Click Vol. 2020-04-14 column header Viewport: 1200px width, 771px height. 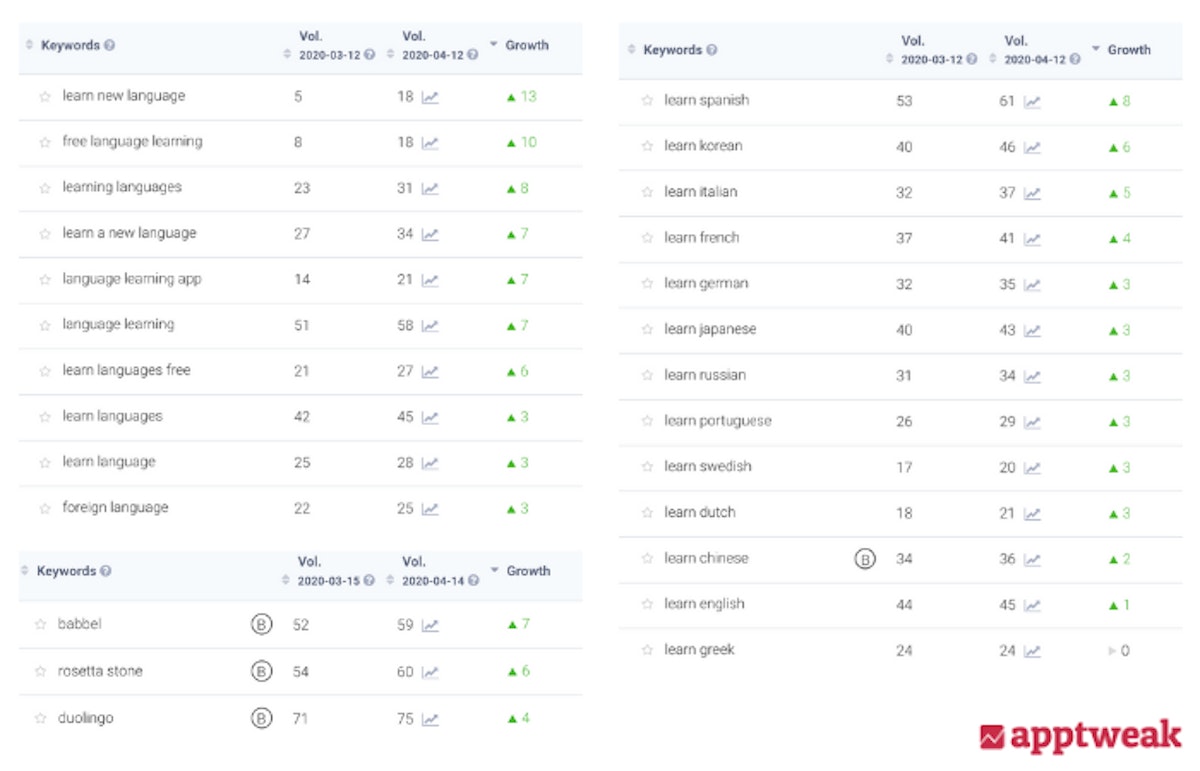(x=432, y=571)
